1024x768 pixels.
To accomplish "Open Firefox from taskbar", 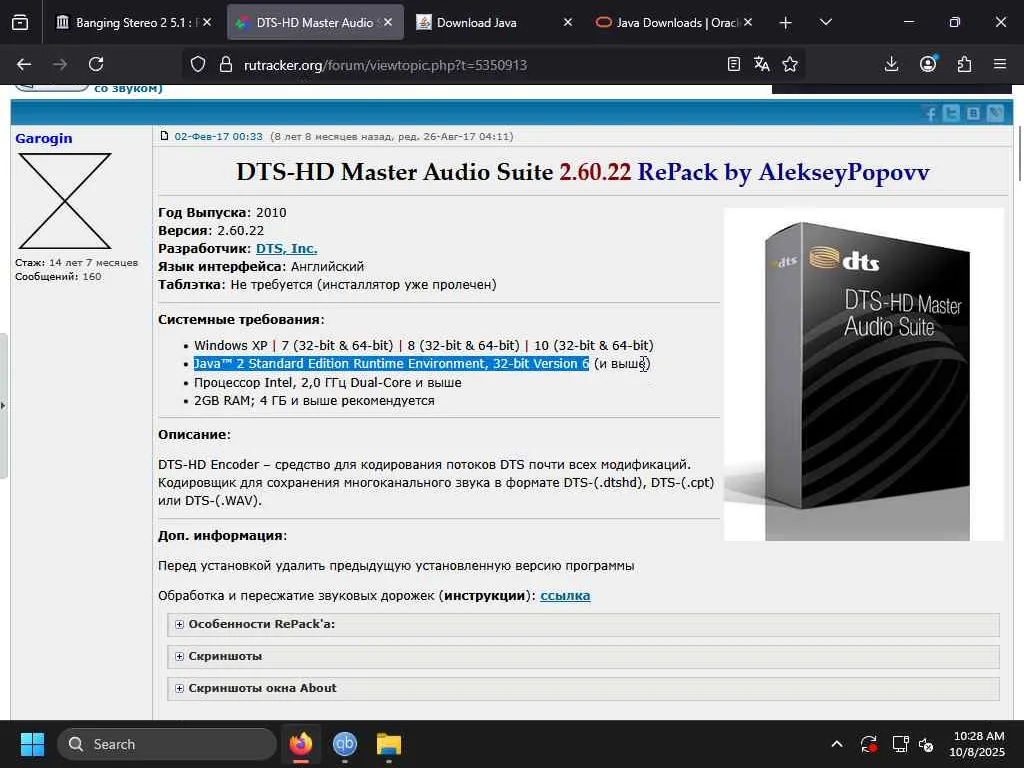I will pos(301,744).
